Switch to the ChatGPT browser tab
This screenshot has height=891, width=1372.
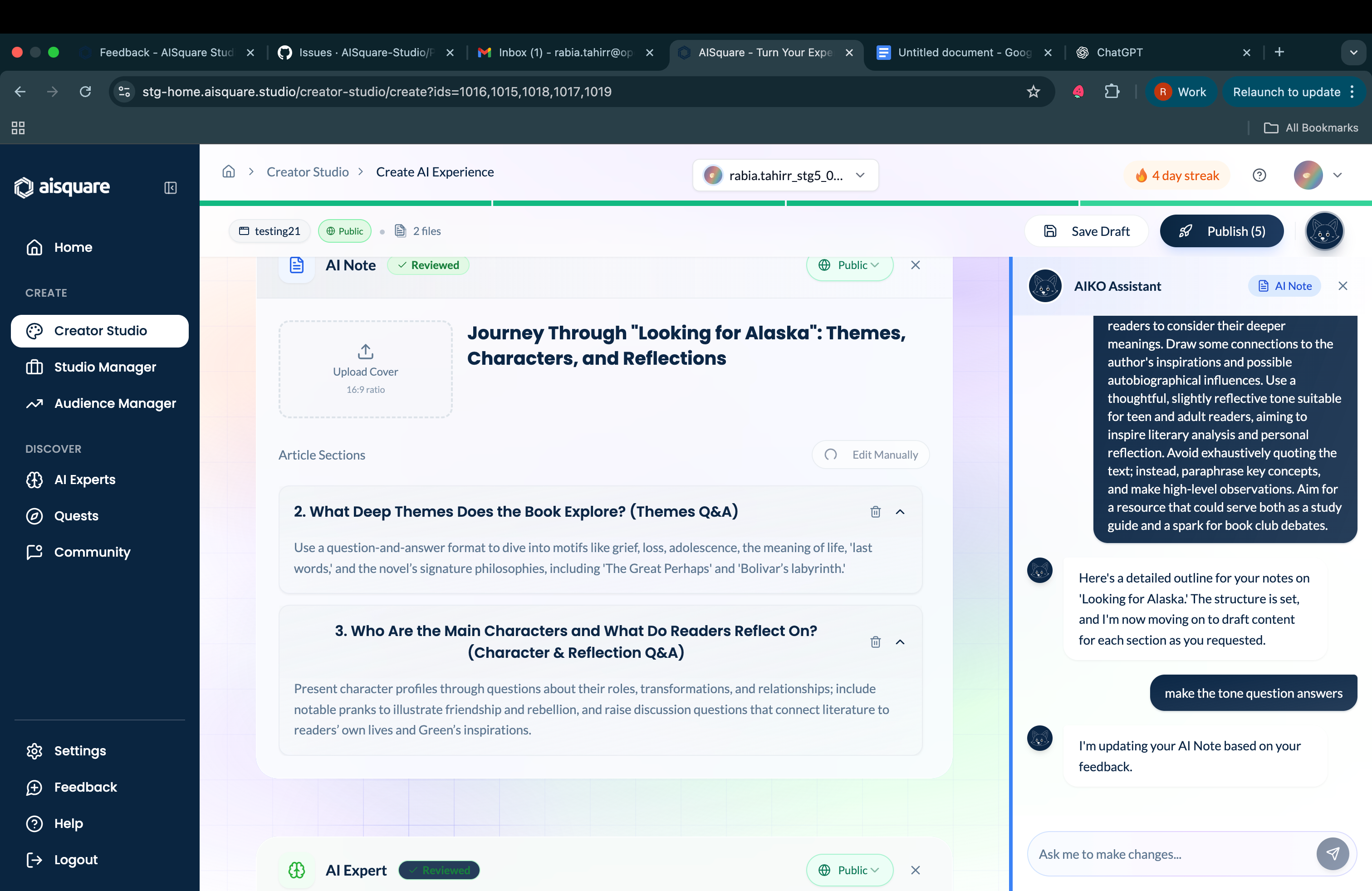click(x=1161, y=53)
